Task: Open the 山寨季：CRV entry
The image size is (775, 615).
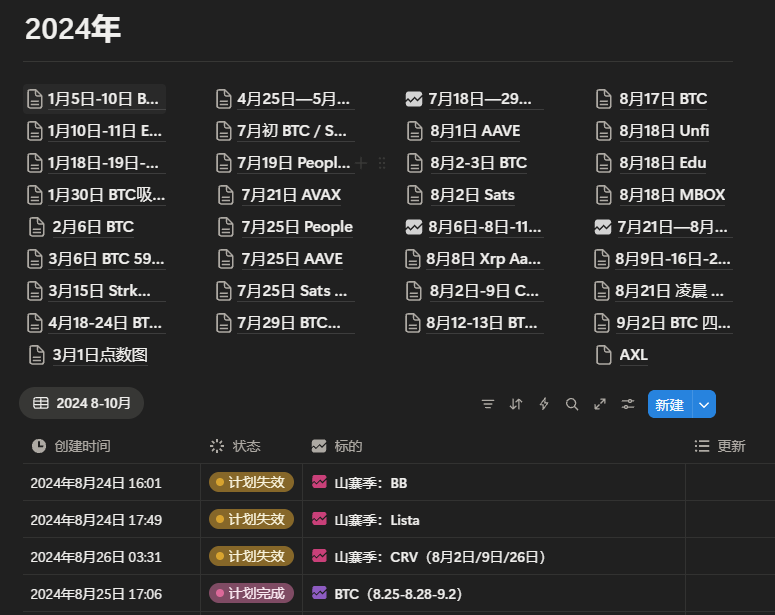Action: point(440,557)
